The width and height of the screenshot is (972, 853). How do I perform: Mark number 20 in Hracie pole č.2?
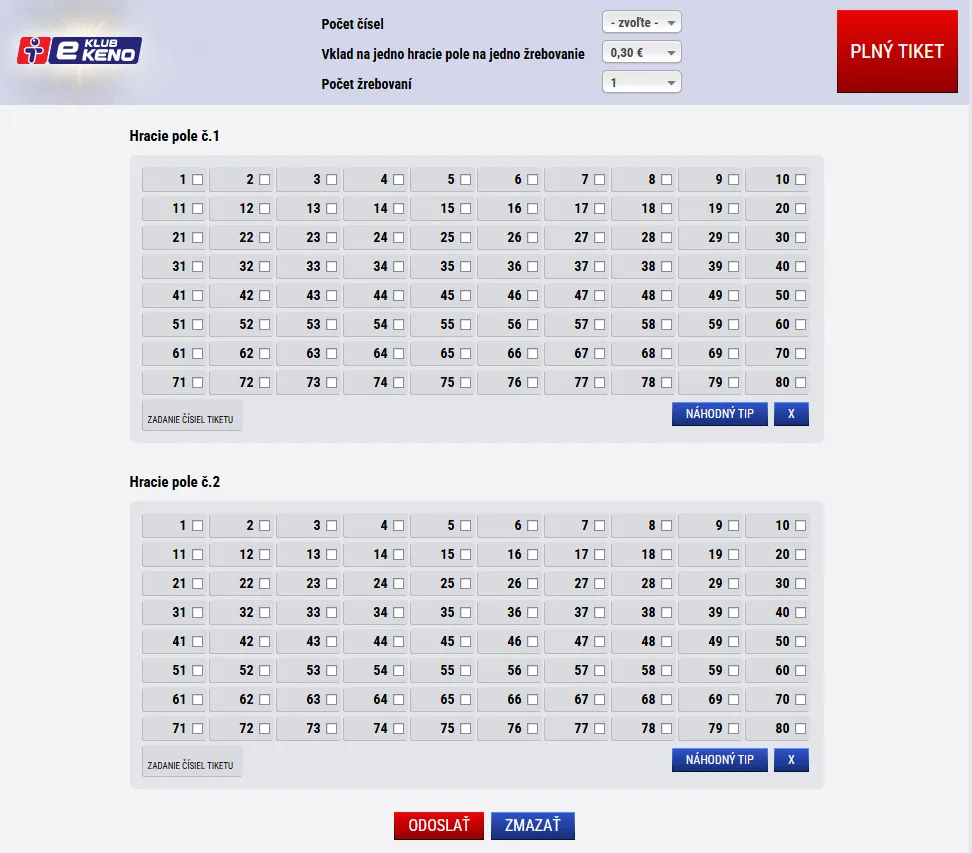click(800, 555)
